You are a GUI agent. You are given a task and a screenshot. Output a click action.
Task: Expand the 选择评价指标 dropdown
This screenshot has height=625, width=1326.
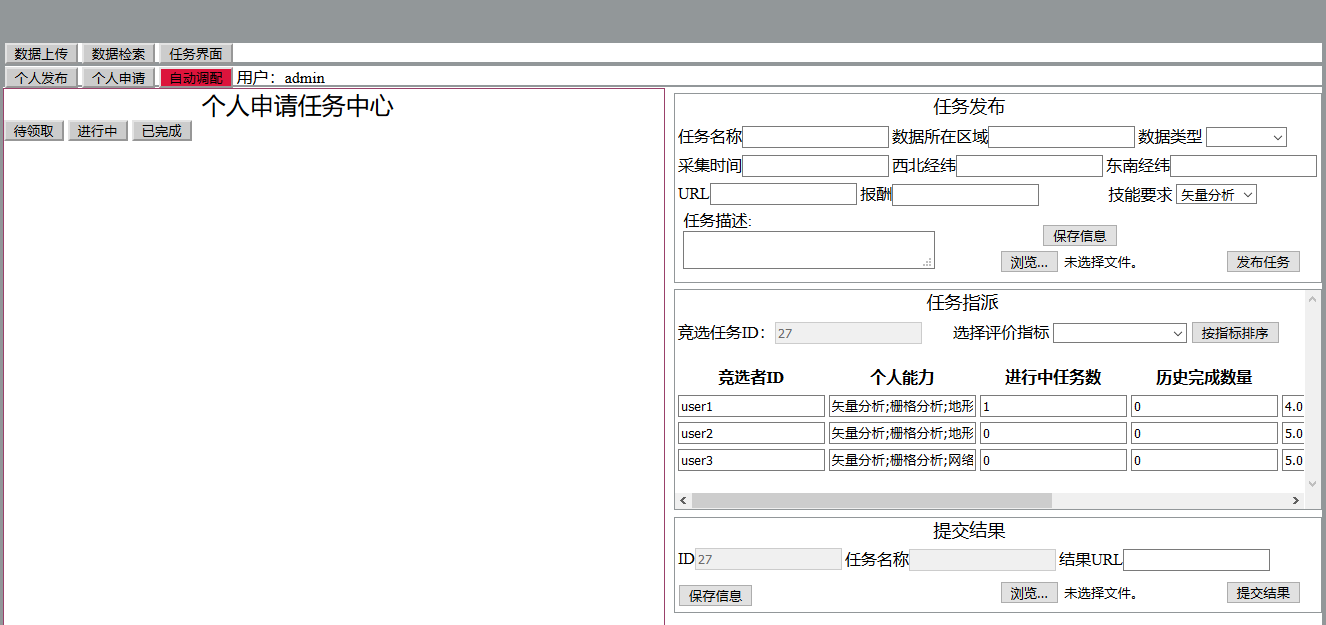[1120, 333]
